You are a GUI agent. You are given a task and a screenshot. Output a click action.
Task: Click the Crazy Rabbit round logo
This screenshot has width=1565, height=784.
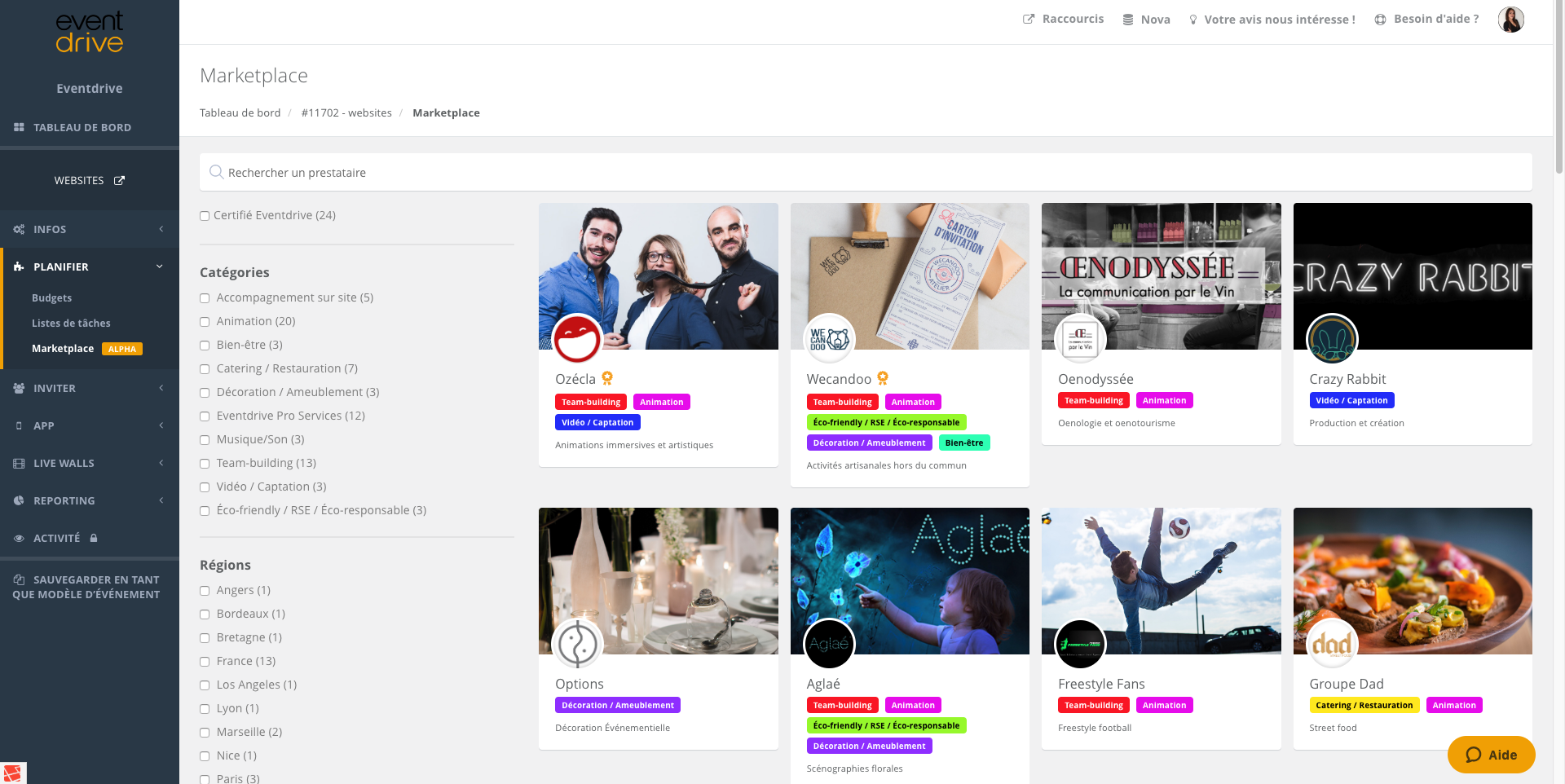pos(1332,338)
